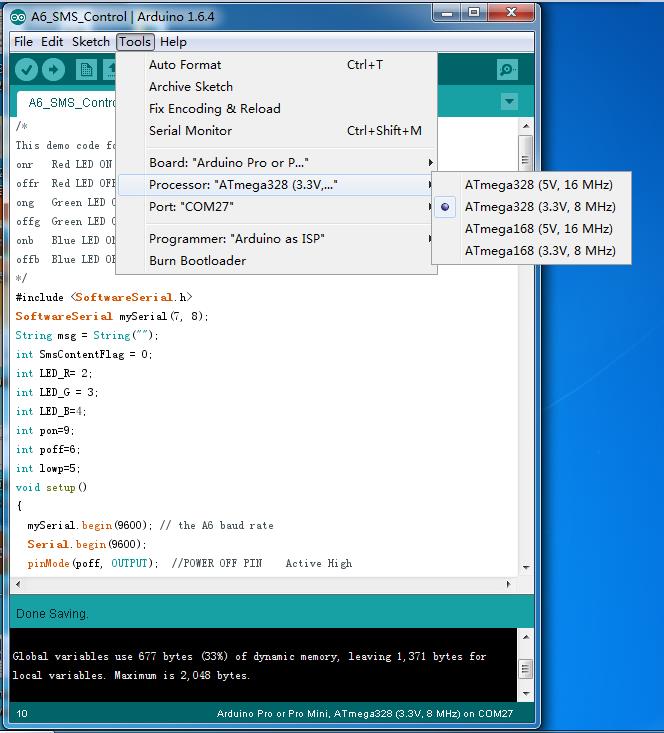
Task: Click the Upload arrow toolbar icon
Action: pyautogui.click(x=53, y=70)
